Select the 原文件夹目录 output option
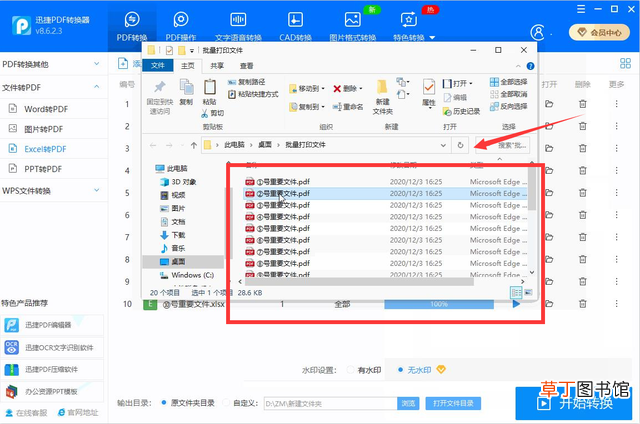Image resolution: width=640 pixels, height=424 pixels. [164, 403]
